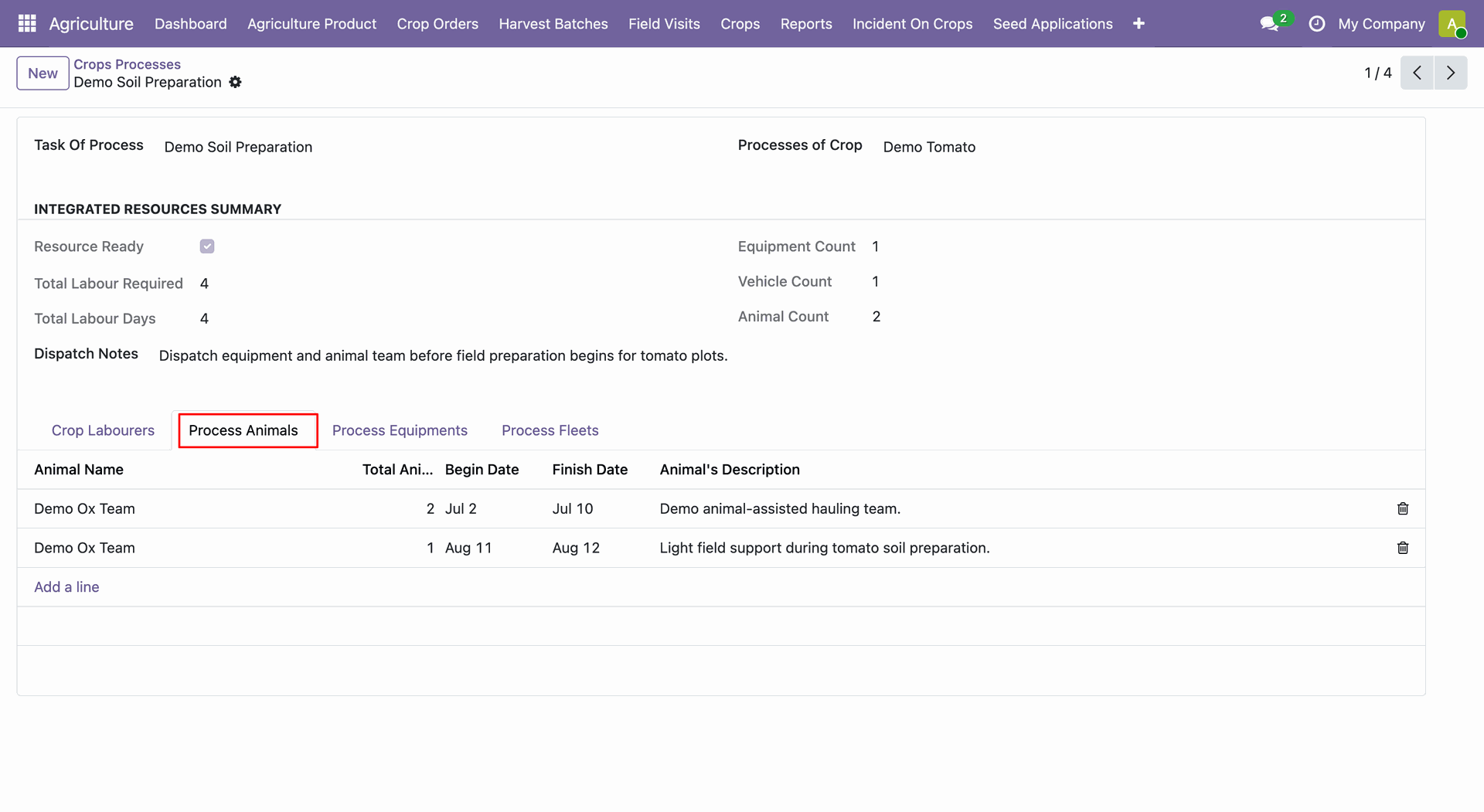Edit the Task Of Process field
1484x812 pixels.
click(238, 147)
